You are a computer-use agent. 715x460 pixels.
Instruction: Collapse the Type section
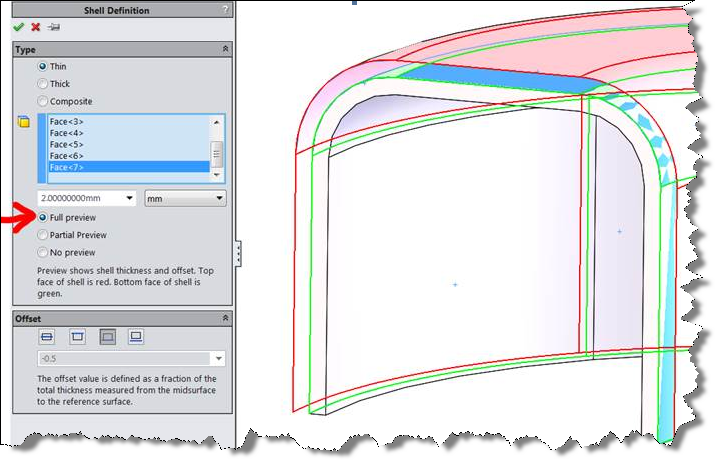pyautogui.click(x=225, y=48)
